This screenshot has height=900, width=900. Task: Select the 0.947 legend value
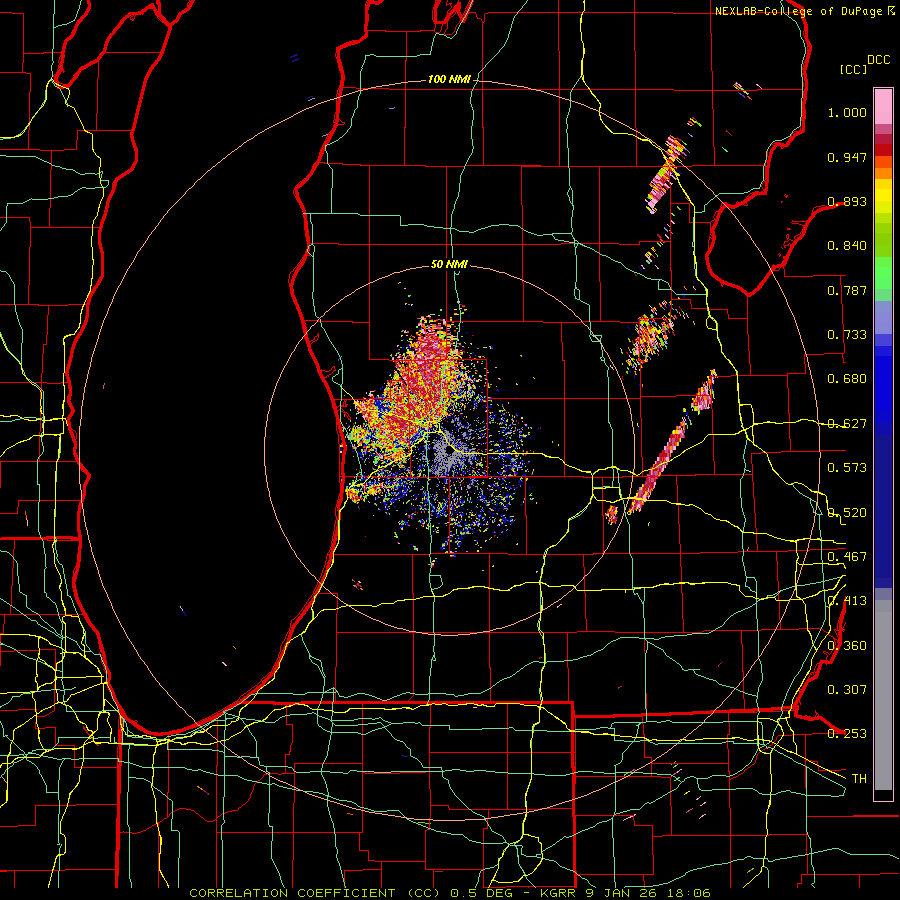(x=847, y=157)
